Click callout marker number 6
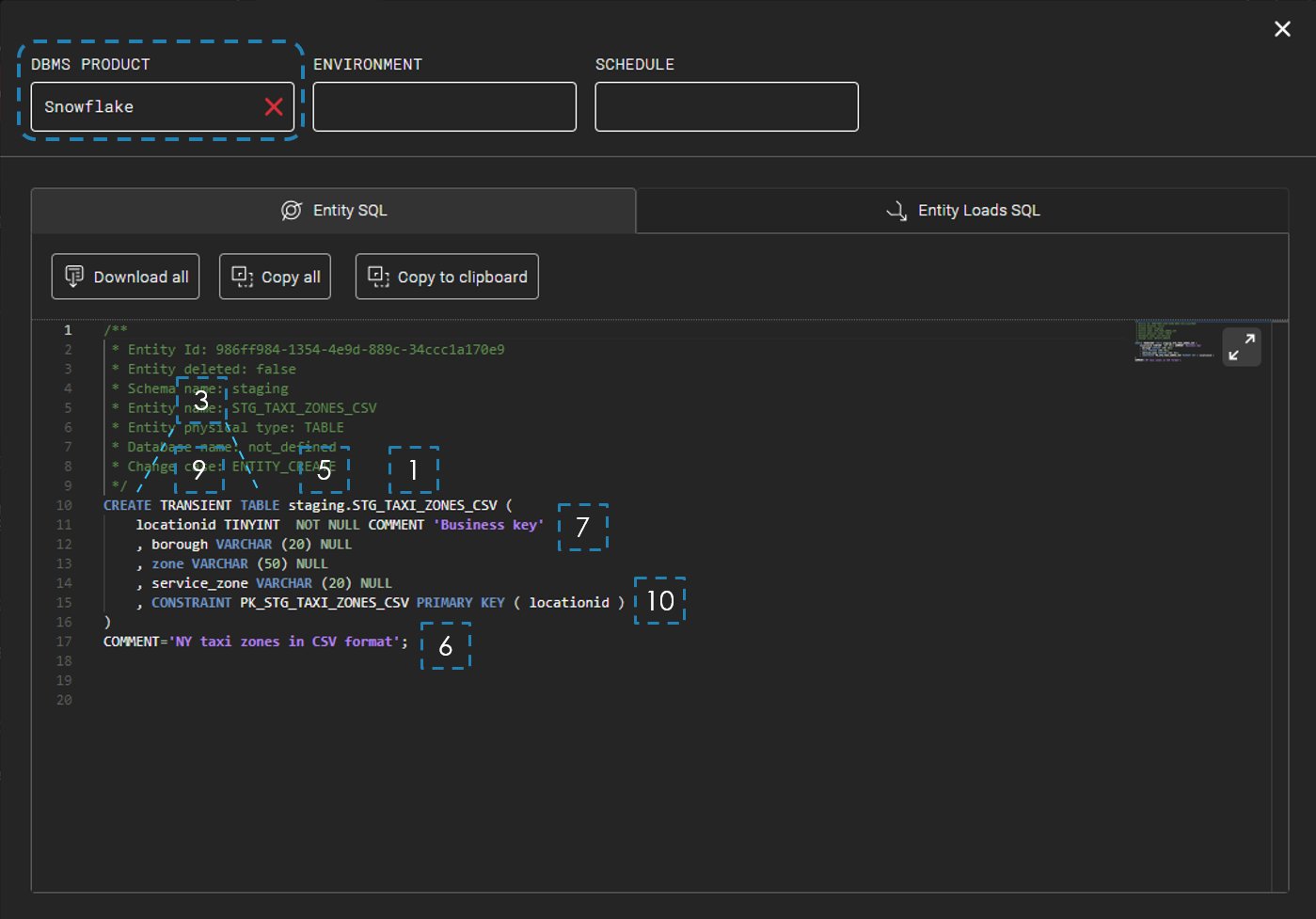This screenshot has height=919, width=1316. (x=445, y=646)
